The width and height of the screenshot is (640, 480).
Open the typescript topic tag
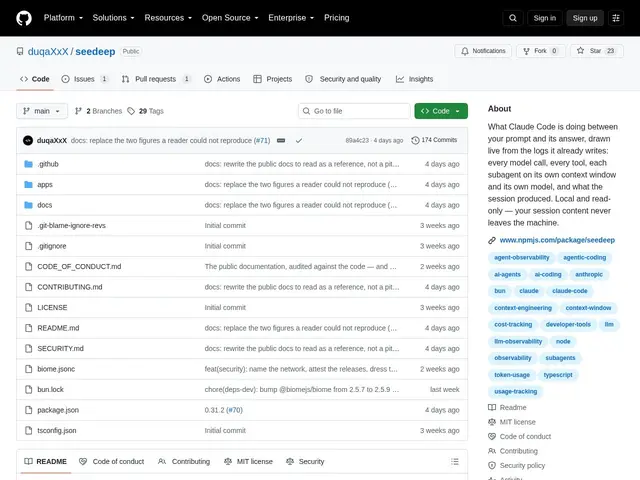coord(558,375)
